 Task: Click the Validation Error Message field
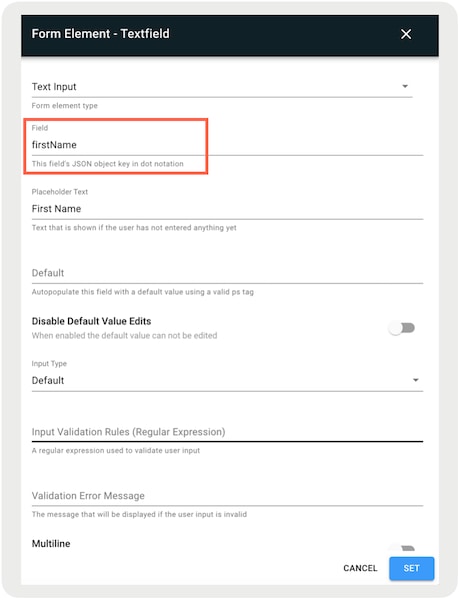(227, 496)
